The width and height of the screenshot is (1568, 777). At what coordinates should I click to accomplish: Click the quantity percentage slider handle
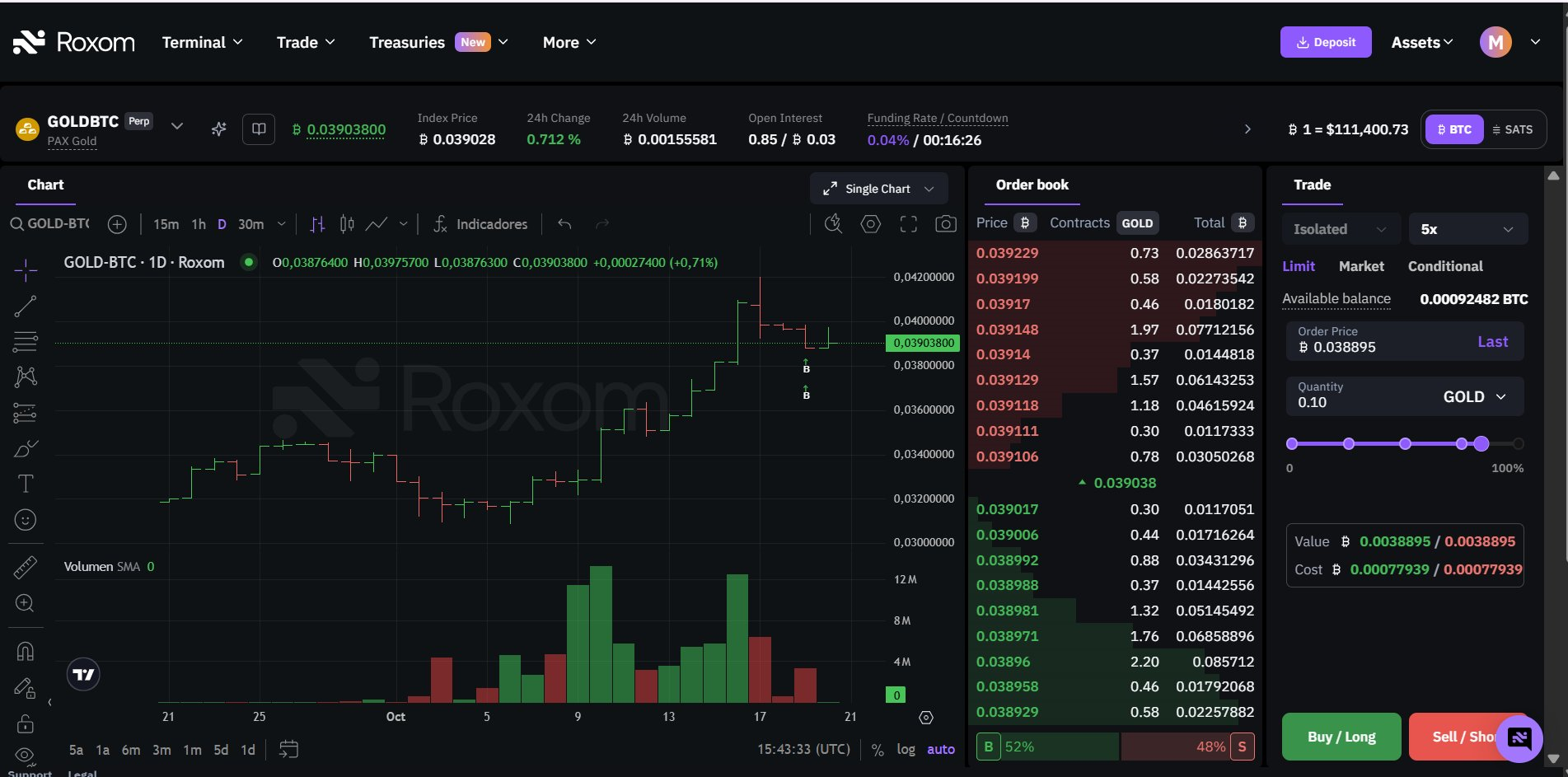point(1481,444)
